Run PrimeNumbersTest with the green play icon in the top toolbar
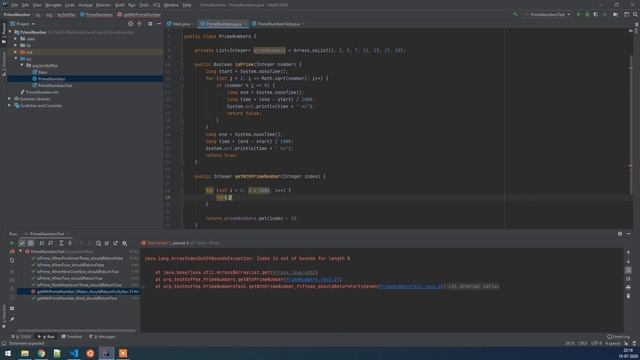The height and width of the screenshot is (360, 640). tap(578, 14)
